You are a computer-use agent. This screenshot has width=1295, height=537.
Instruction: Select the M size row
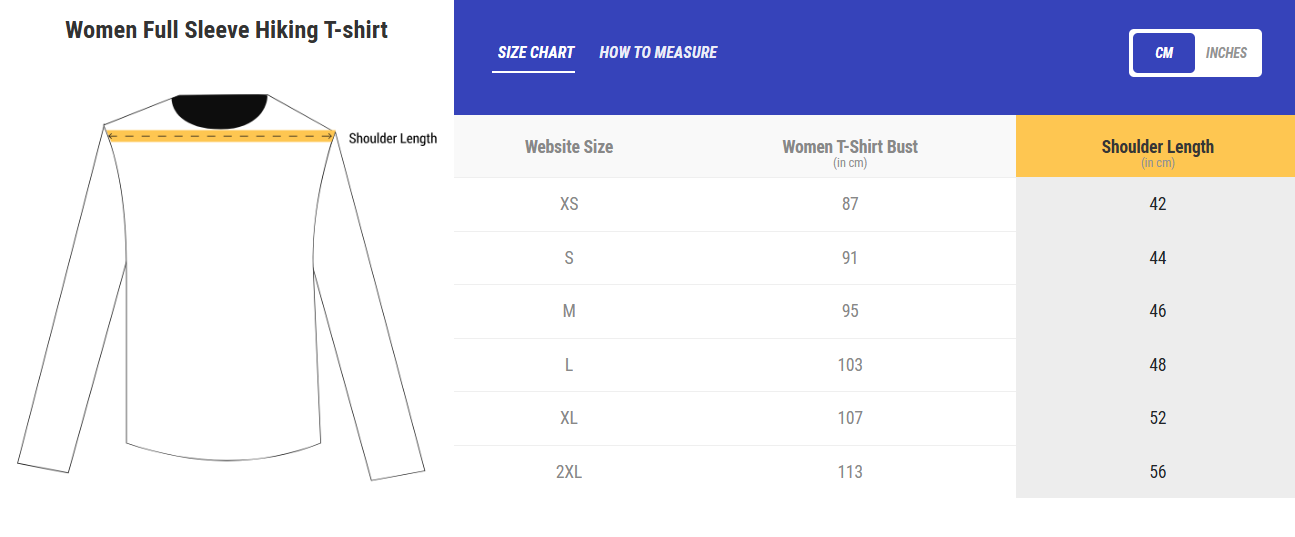coord(874,312)
